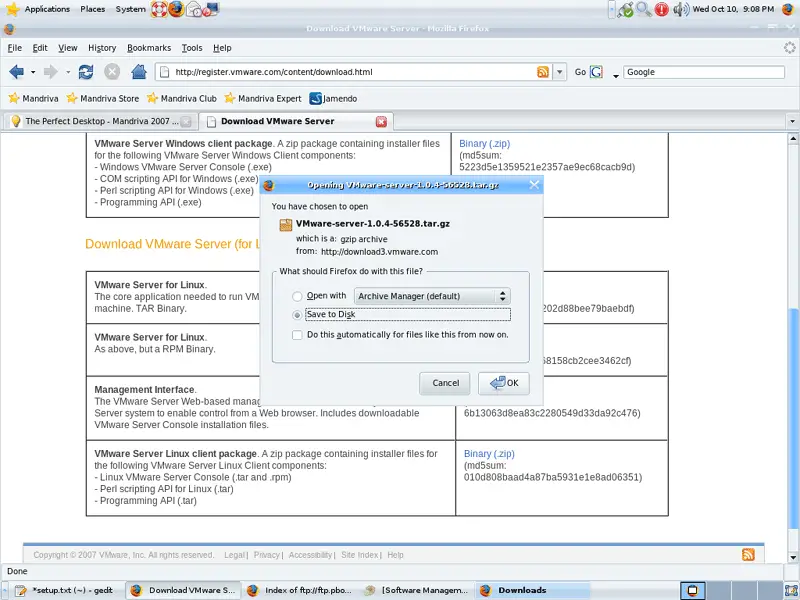Image resolution: width=800 pixels, height=600 pixels.
Task: Open the search engine selector dropdown arrow
Action: click(616, 75)
